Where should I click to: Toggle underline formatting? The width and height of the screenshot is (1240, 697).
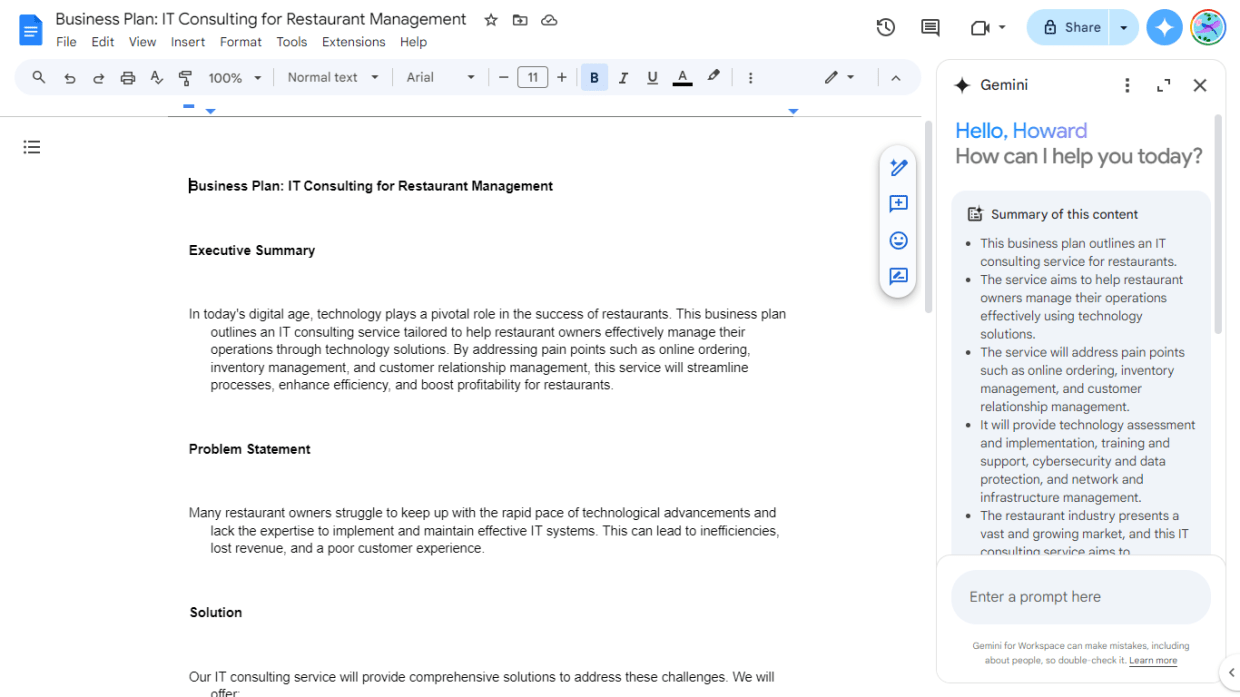[652, 76]
